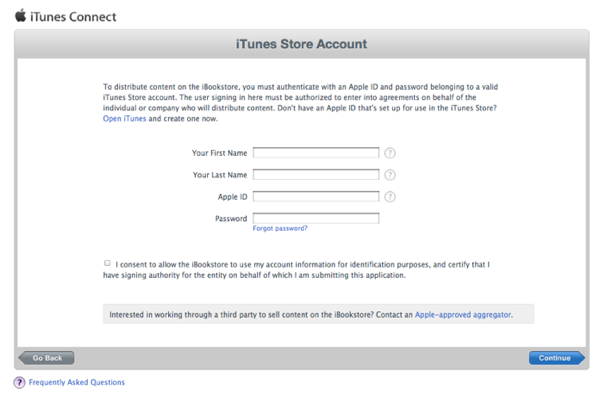The height and width of the screenshot is (395, 600).
Task: Open help icon beside Your First Name
Action: click(x=390, y=153)
